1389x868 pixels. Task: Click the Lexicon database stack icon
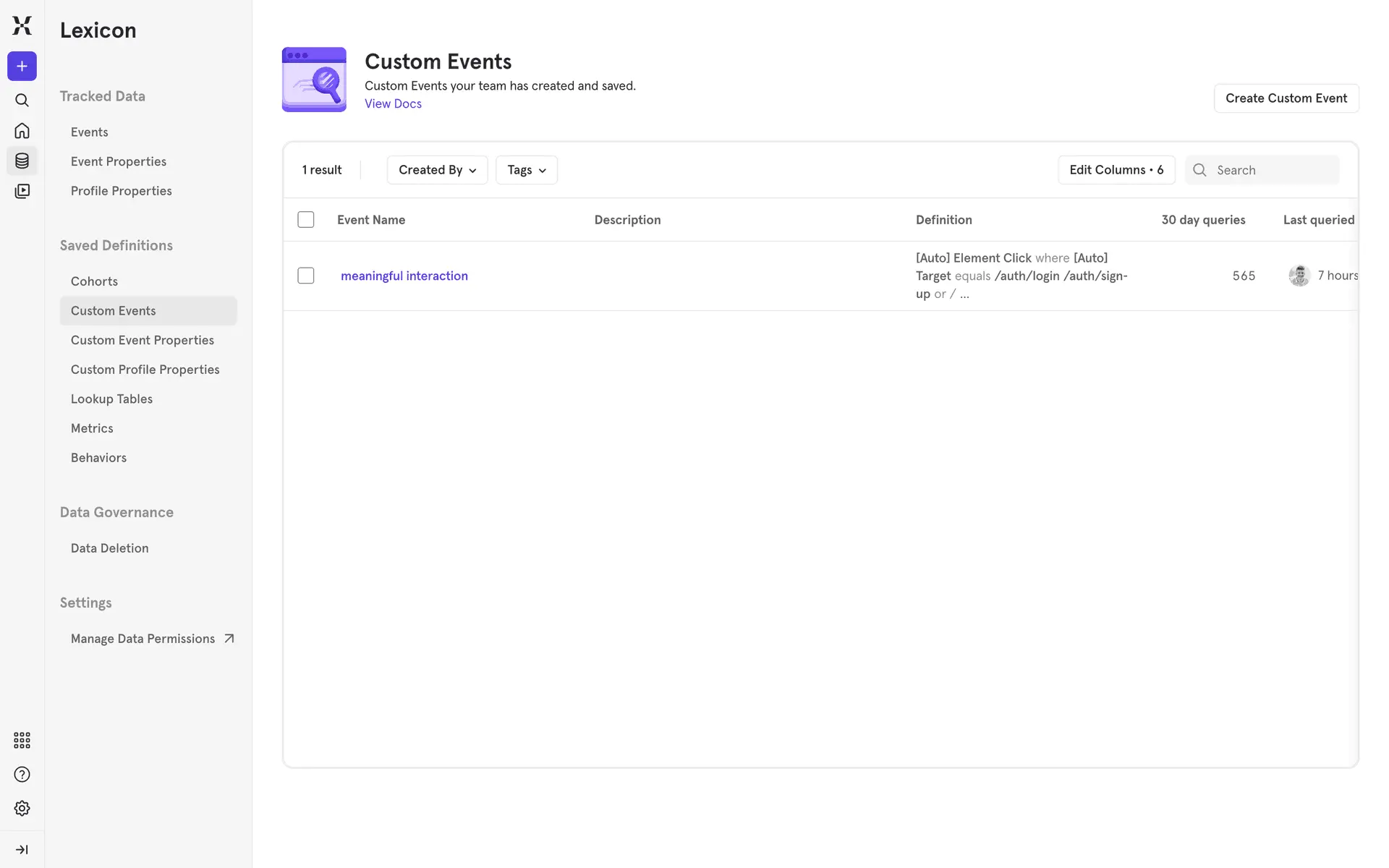click(22, 161)
